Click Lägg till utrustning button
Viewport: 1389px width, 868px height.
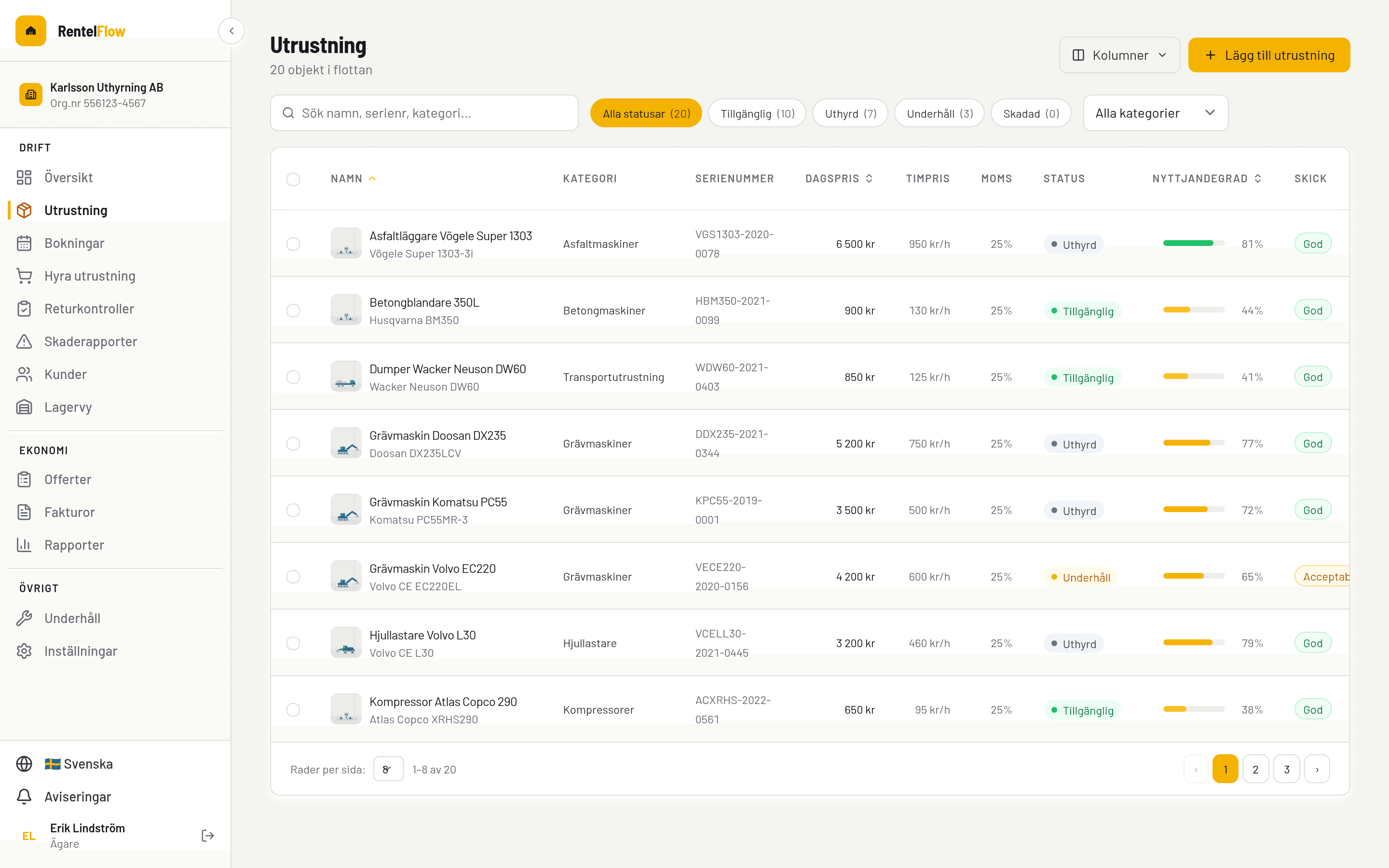pos(1269,55)
